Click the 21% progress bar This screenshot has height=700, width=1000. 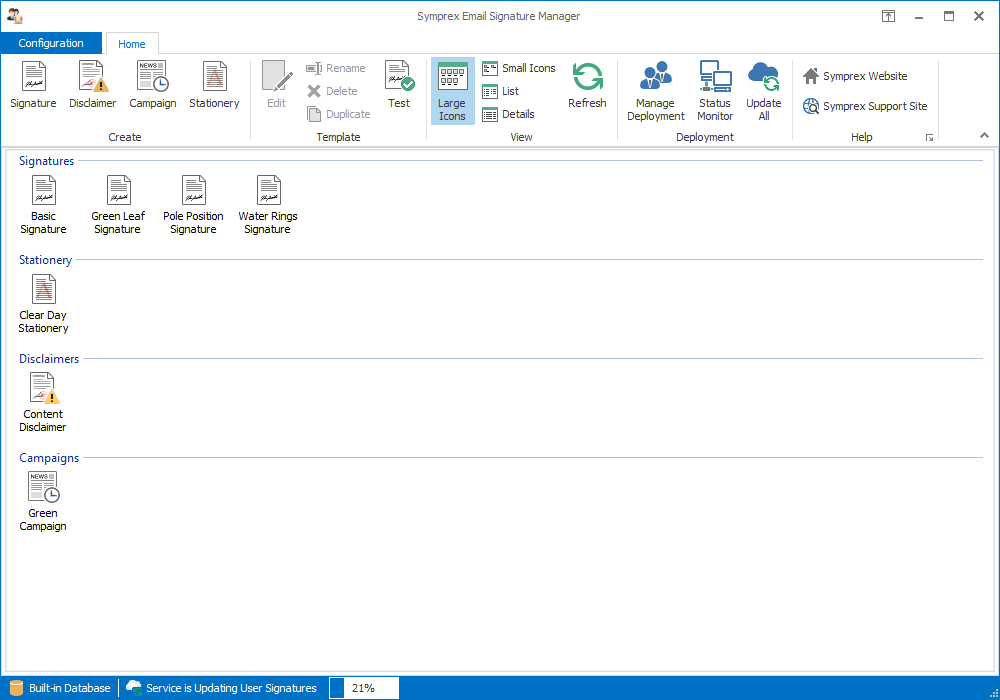click(x=364, y=688)
